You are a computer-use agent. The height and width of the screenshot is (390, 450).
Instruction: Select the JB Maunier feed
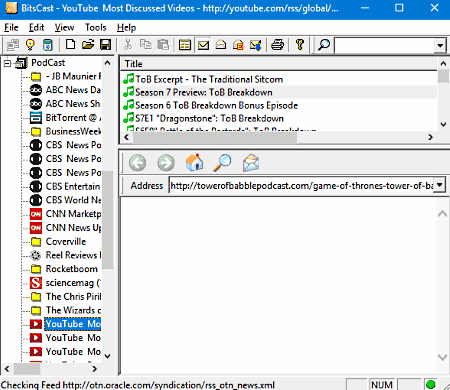[x=73, y=76]
